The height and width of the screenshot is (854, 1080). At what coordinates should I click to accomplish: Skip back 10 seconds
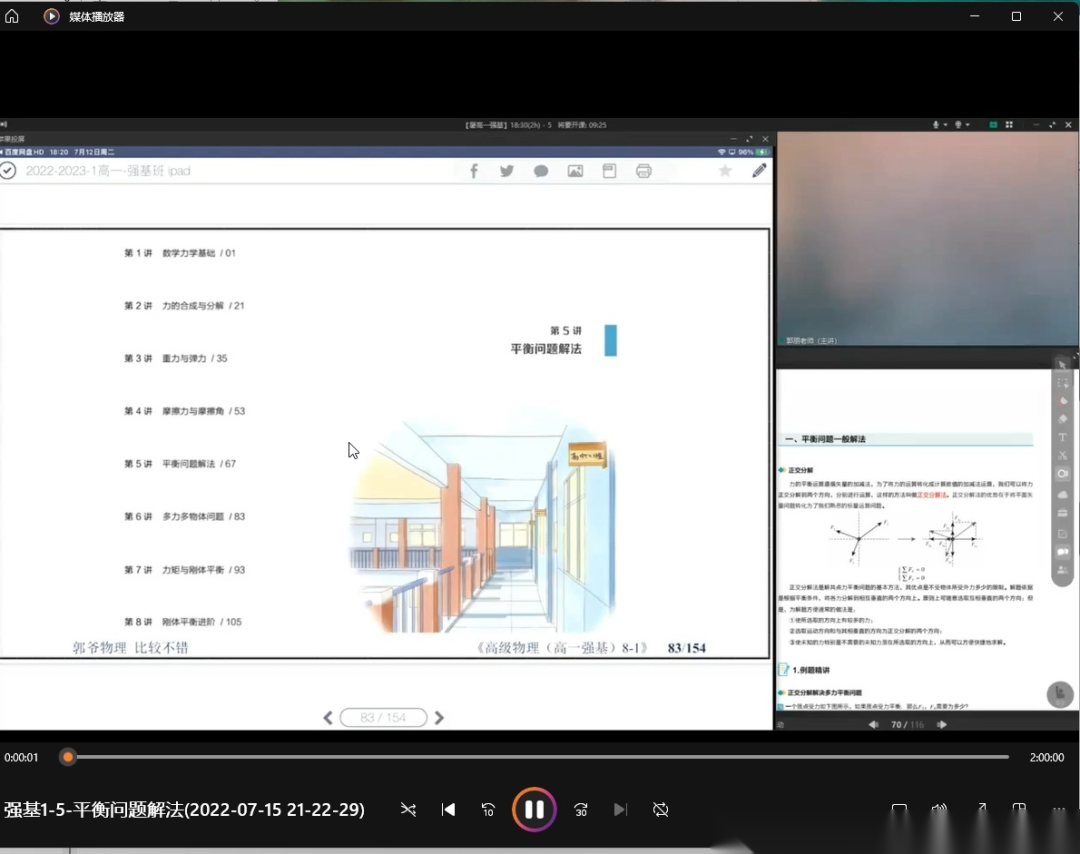[x=488, y=810]
